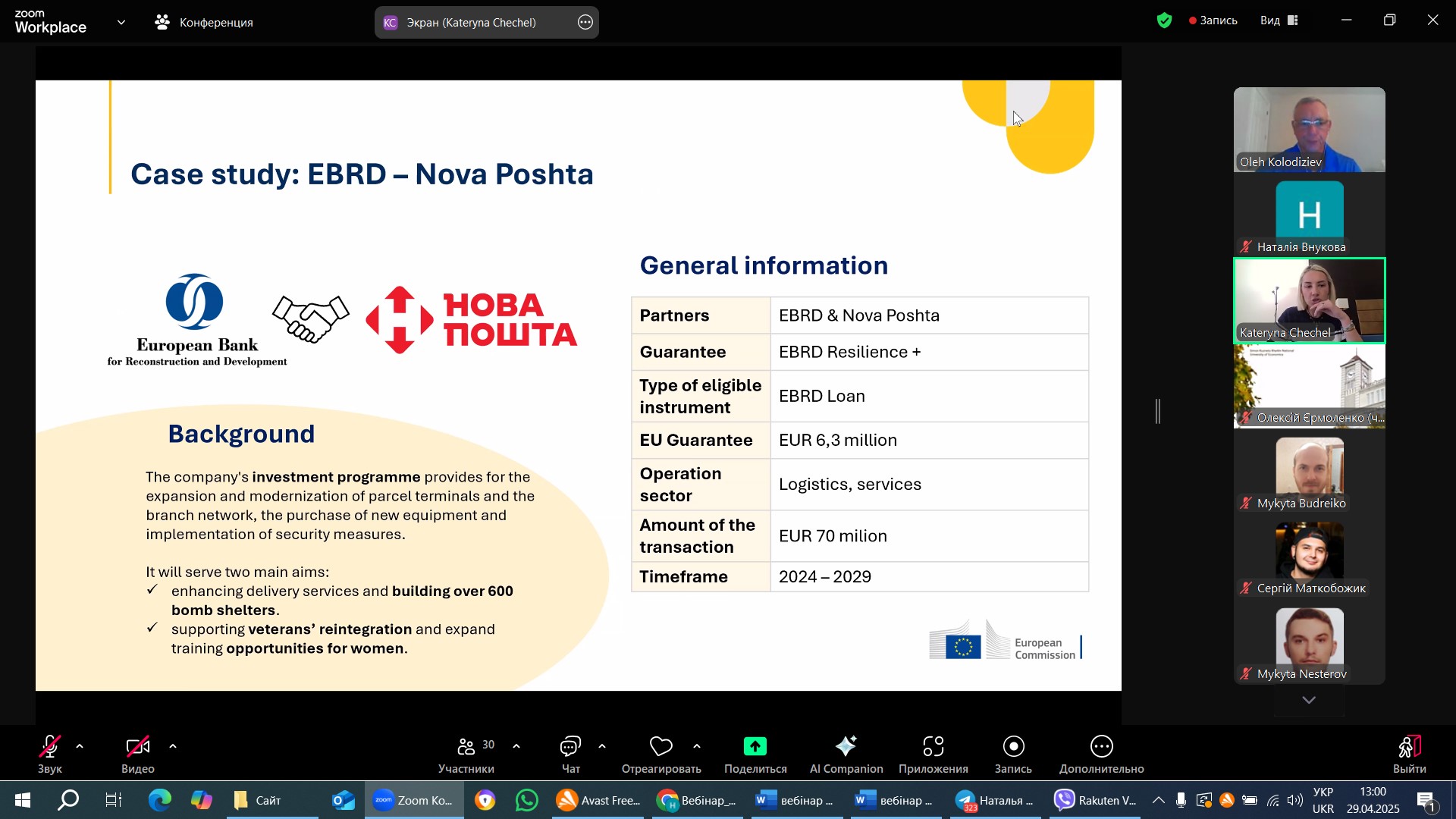The width and height of the screenshot is (1456, 819).
Task: Click the React heart icon
Action: pyautogui.click(x=661, y=748)
